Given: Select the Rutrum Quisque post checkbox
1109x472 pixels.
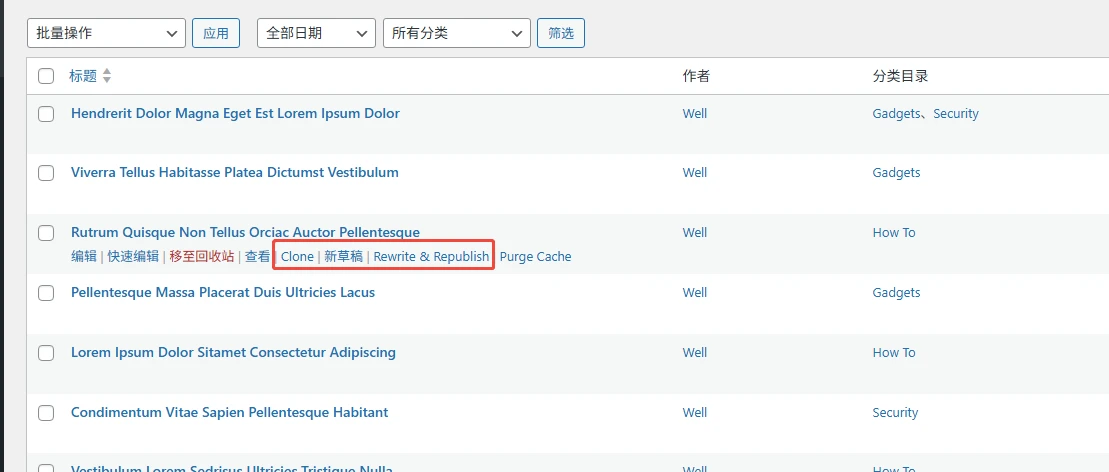Looking at the screenshot, I should click(x=46, y=233).
